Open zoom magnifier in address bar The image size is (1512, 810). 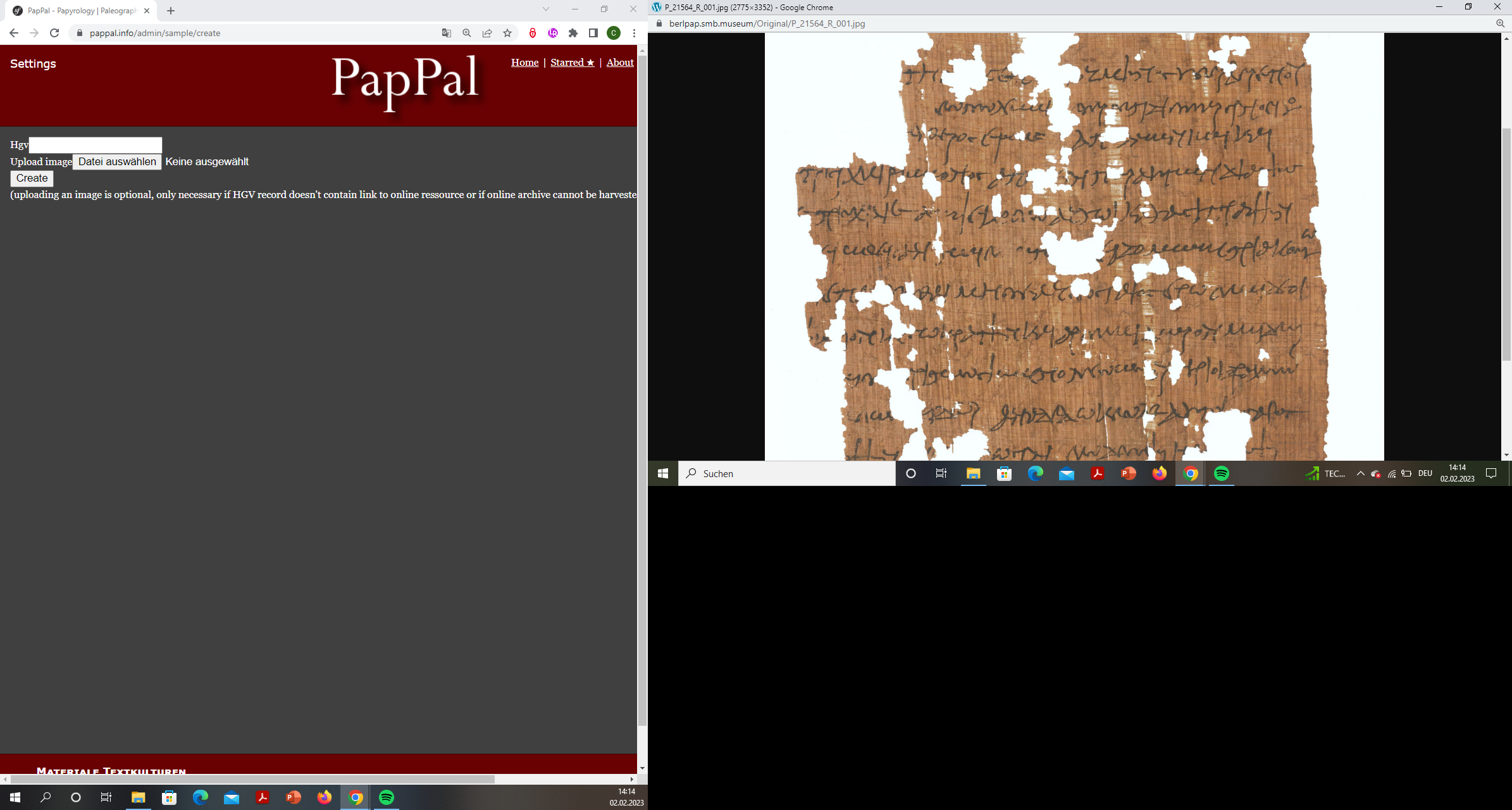coord(467,33)
